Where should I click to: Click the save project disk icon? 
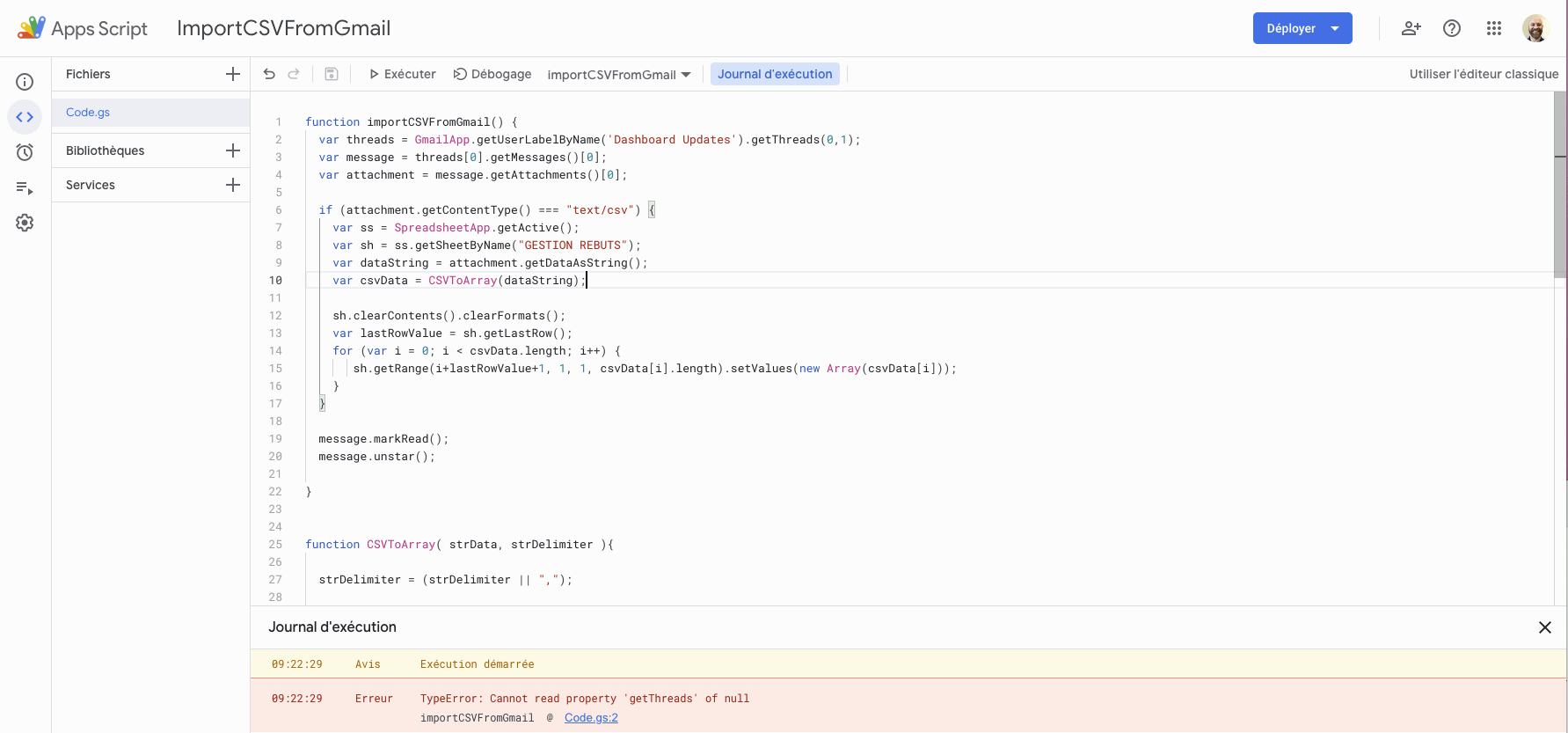coord(332,74)
